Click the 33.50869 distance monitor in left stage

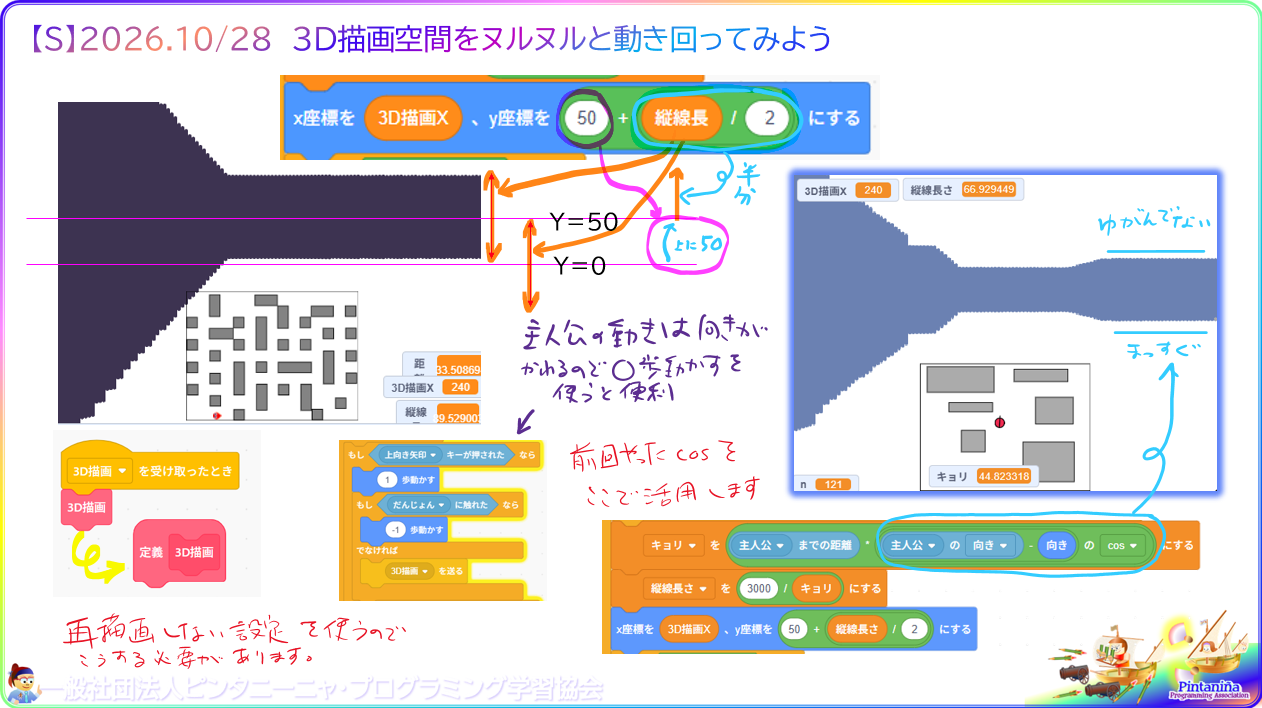(441, 364)
